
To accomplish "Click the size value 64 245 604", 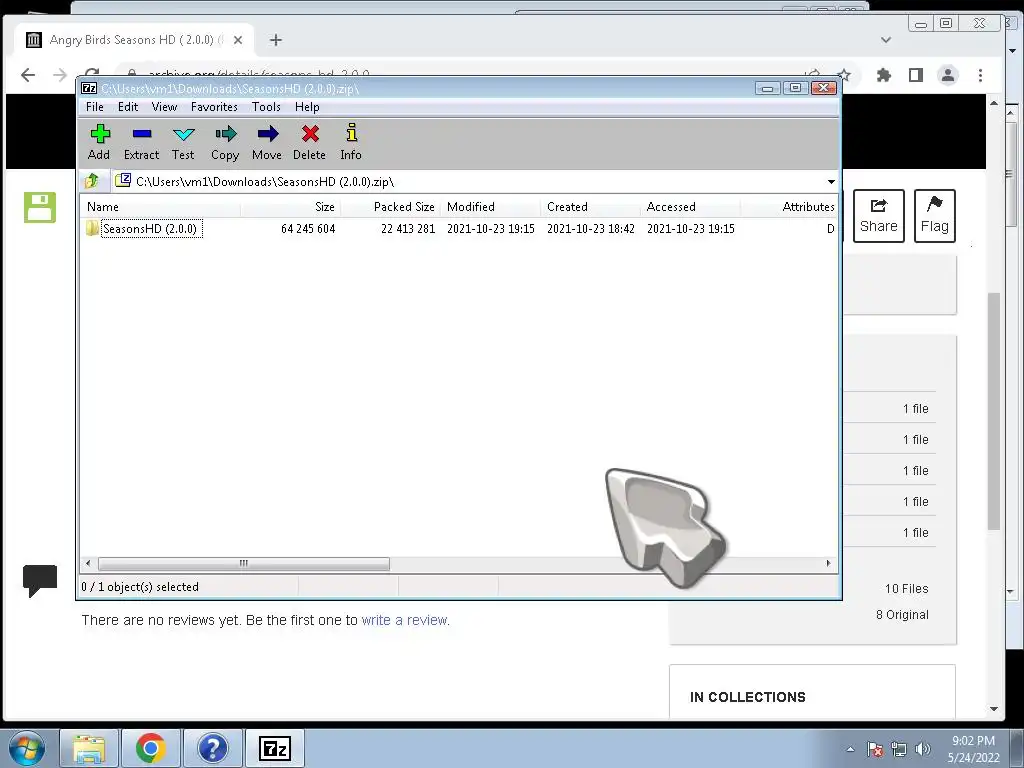I will click(308, 229).
